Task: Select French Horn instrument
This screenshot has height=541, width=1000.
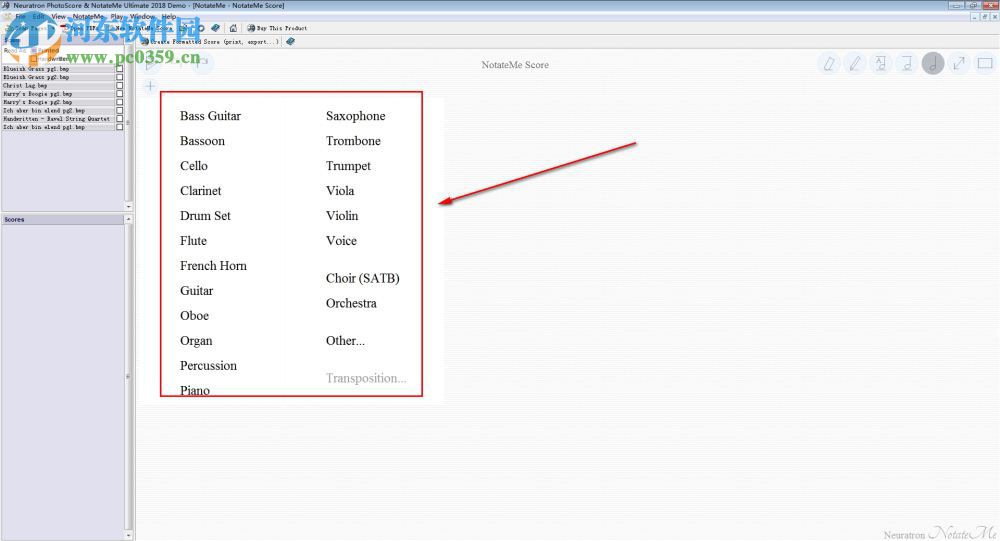Action: pos(213,265)
